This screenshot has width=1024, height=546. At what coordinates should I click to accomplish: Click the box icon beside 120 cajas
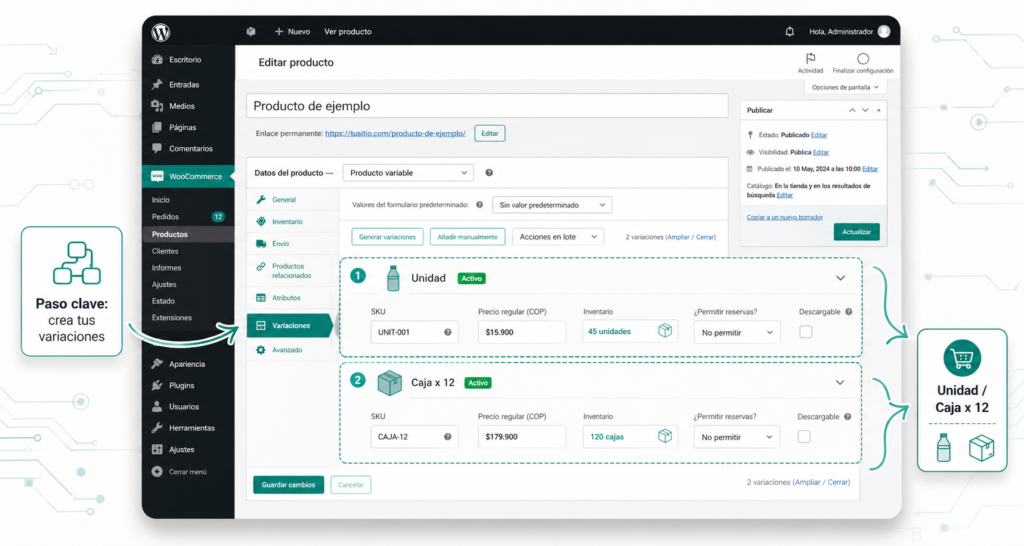(665, 436)
